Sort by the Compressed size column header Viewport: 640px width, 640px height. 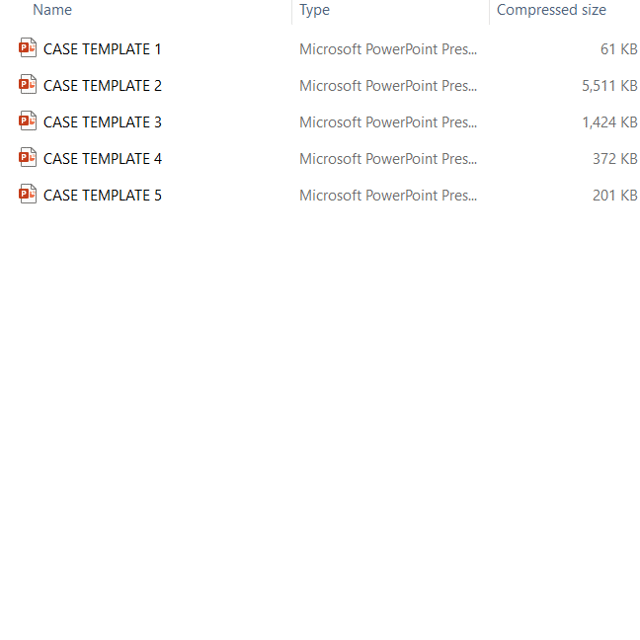click(x=551, y=10)
